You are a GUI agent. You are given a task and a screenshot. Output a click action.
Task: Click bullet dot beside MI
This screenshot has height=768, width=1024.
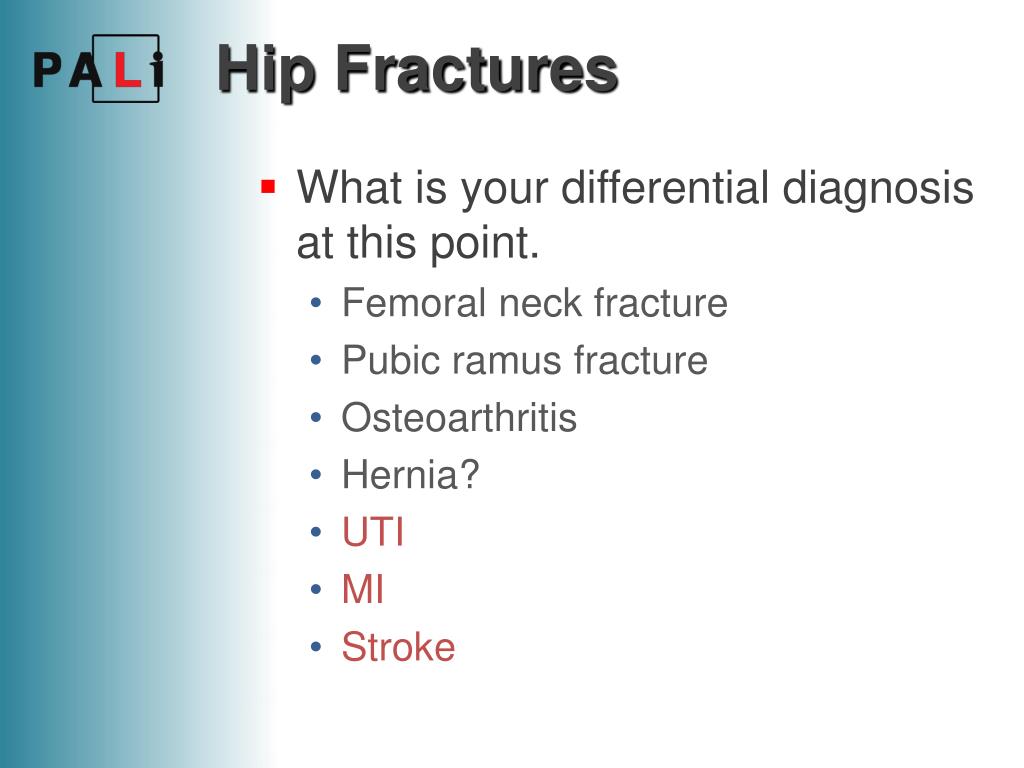pos(317,589)
